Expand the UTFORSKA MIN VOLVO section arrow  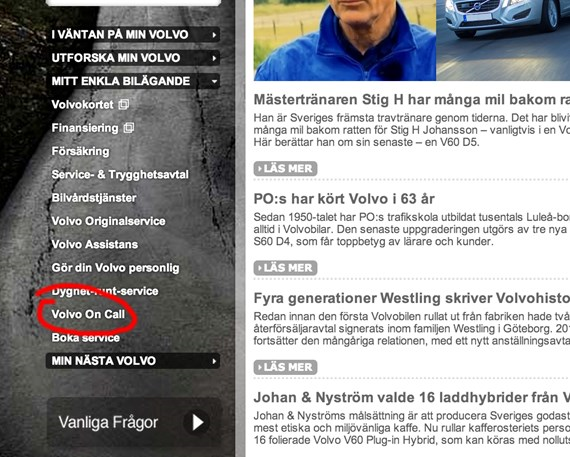[x=214, y=58]
